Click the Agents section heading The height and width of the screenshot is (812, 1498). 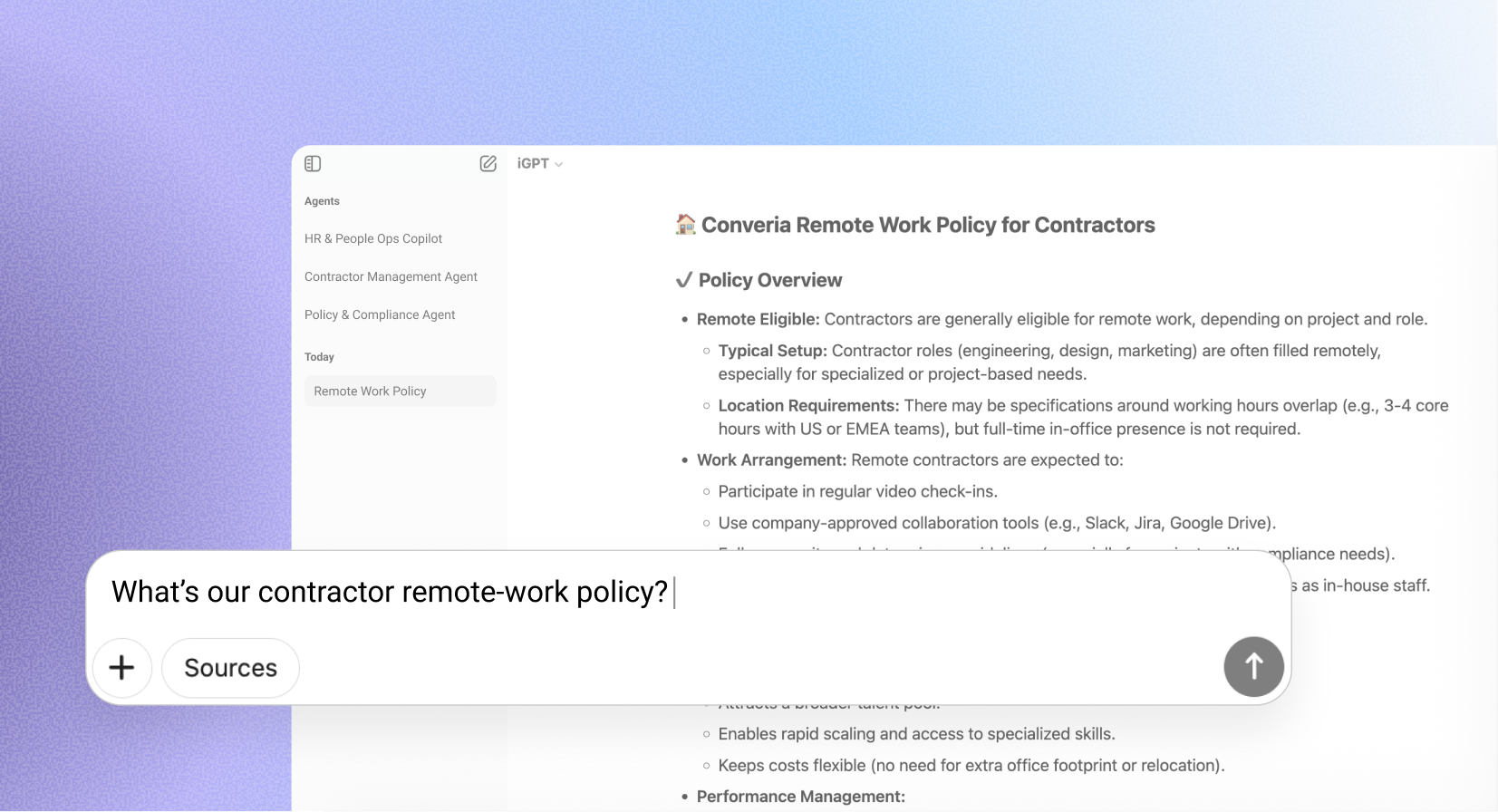click(322, 201)
